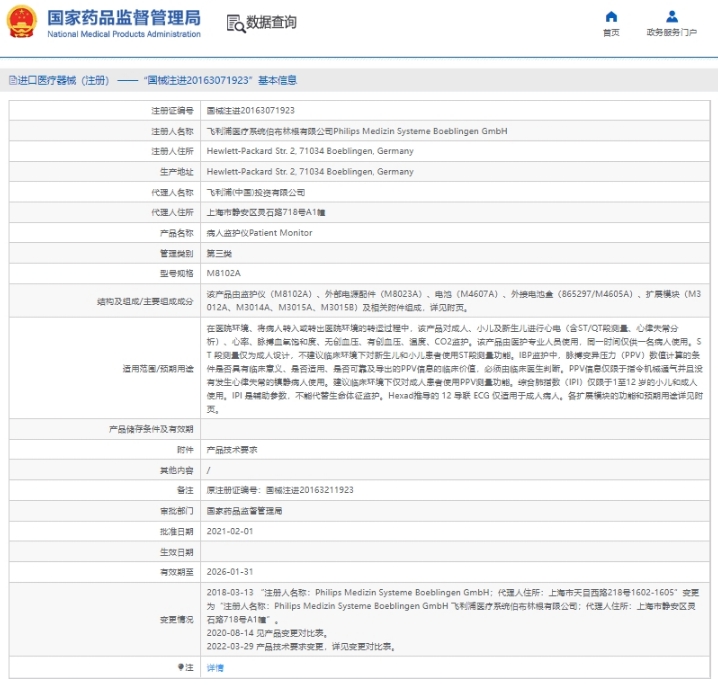718x685 pixels.
Task: Click the National Medical Products Administration subtitle
Action: click(x=124, y=34)
